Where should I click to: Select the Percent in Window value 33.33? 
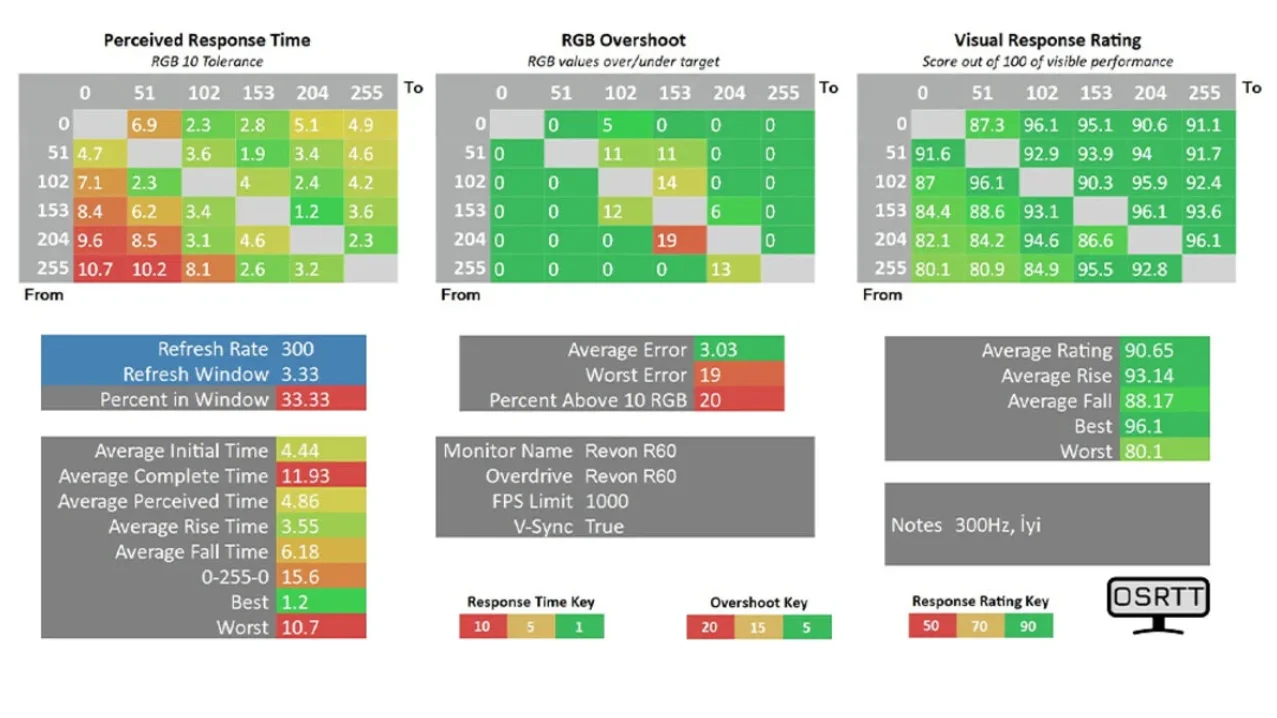[322, 399]
